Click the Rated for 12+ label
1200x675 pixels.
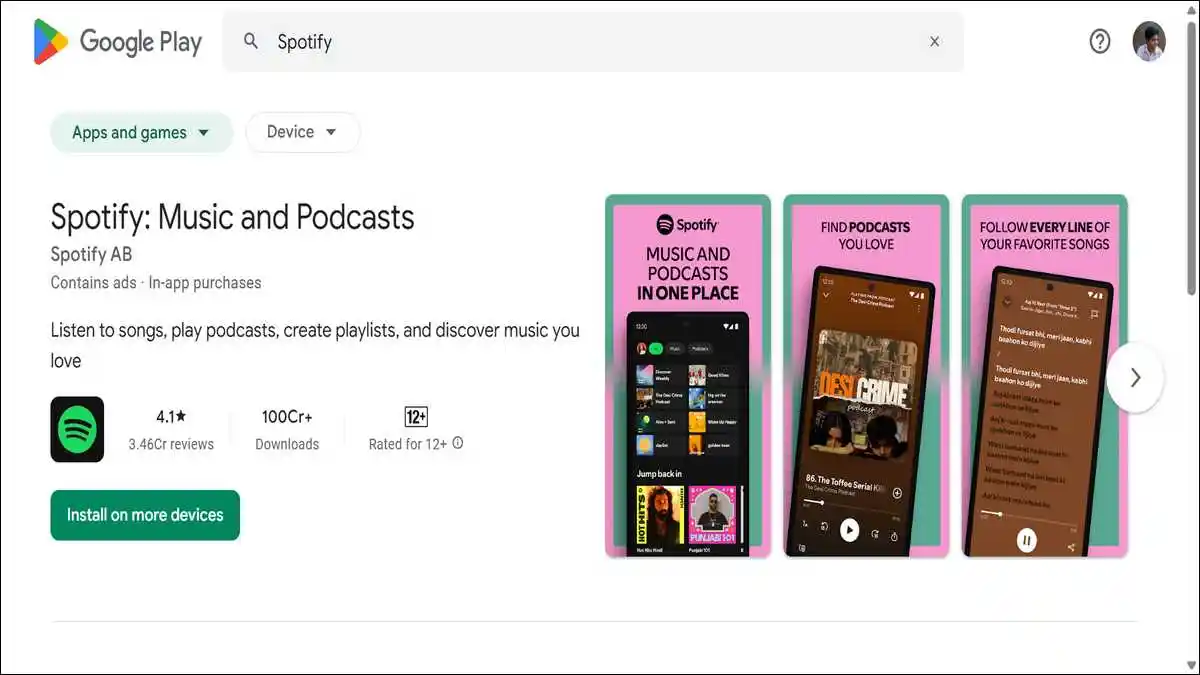408,444
